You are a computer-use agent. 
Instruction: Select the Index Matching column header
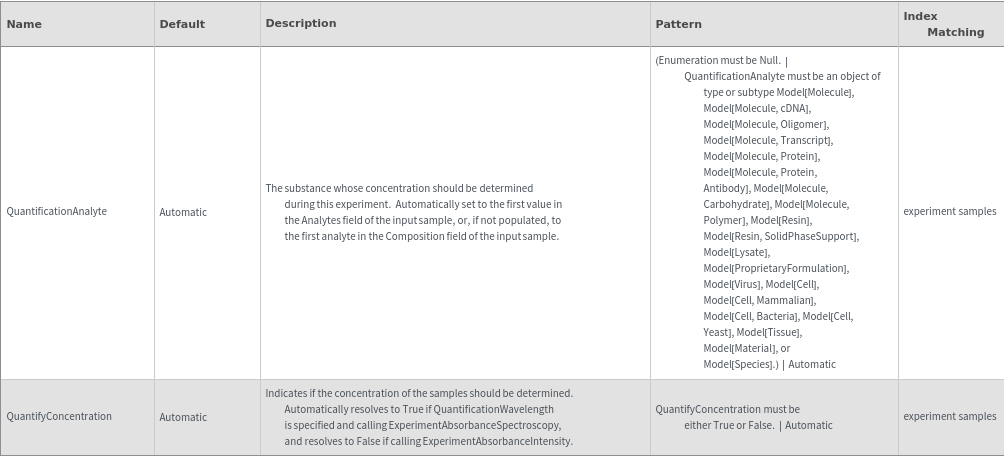click(943, 24)
